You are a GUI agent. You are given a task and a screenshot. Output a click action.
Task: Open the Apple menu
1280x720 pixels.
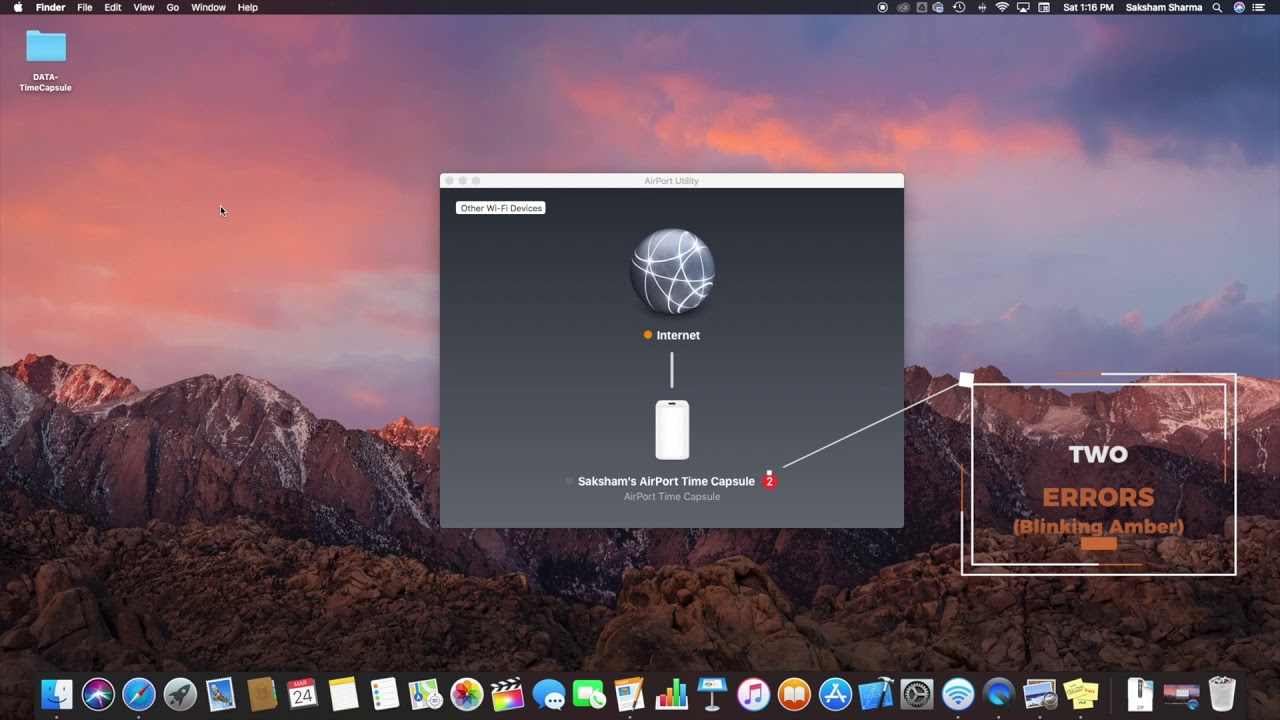tap(17, 7)
